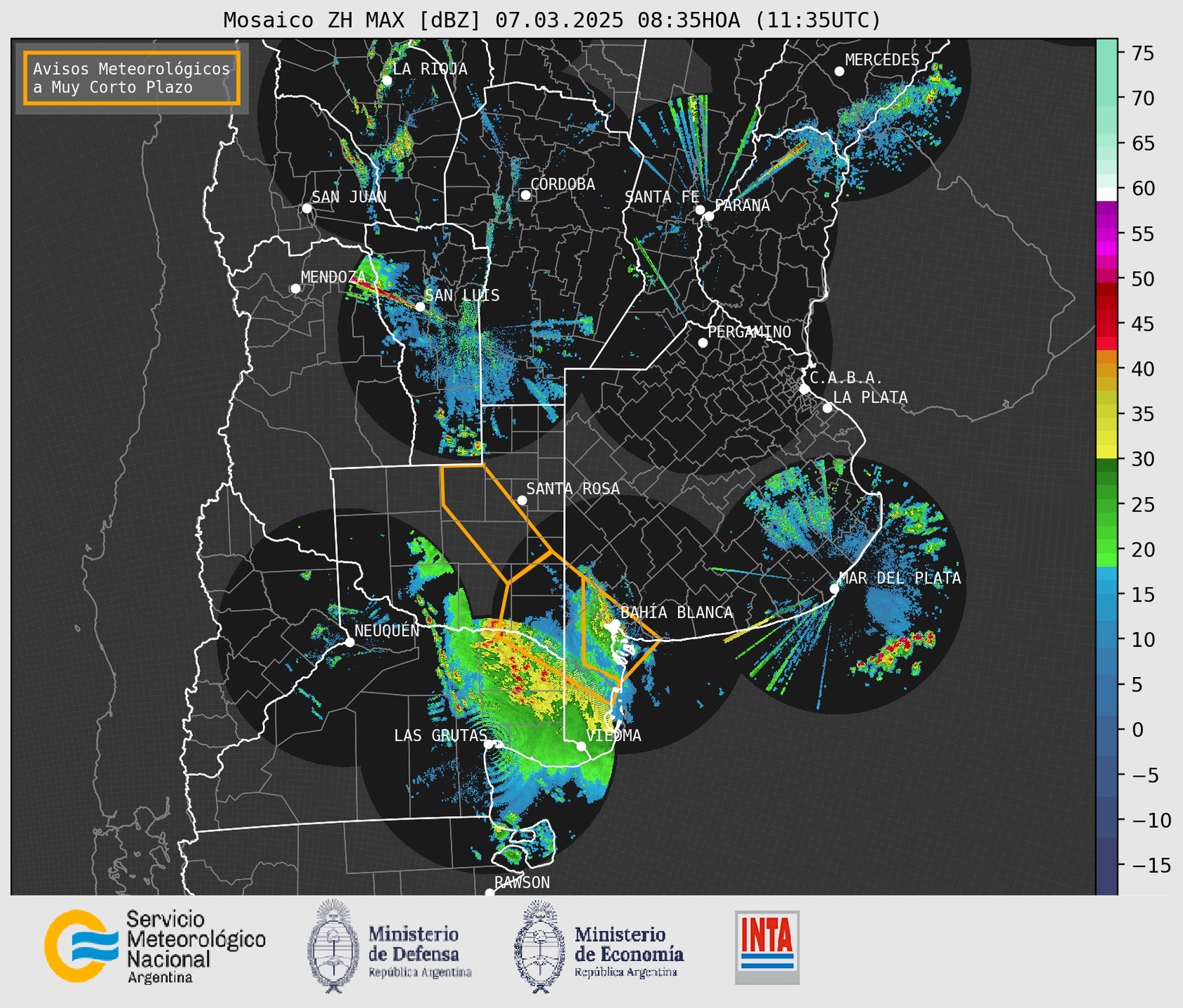Click the Servicio Meteorológico Nacional text
Image resolution: width=1183 pixels, height=1008 pixels.
(x=196, y=947)
